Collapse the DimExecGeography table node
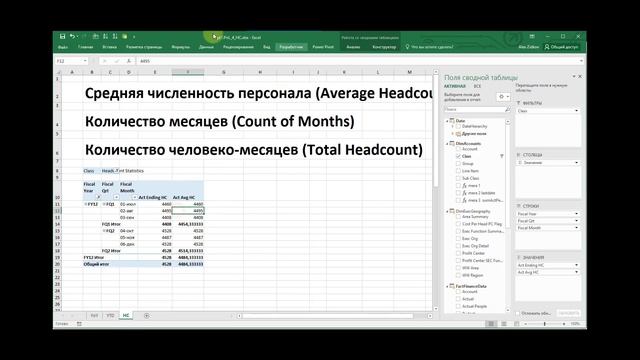Image resolution: width=640 pixels, height=360 pixels. pos(447,211)
